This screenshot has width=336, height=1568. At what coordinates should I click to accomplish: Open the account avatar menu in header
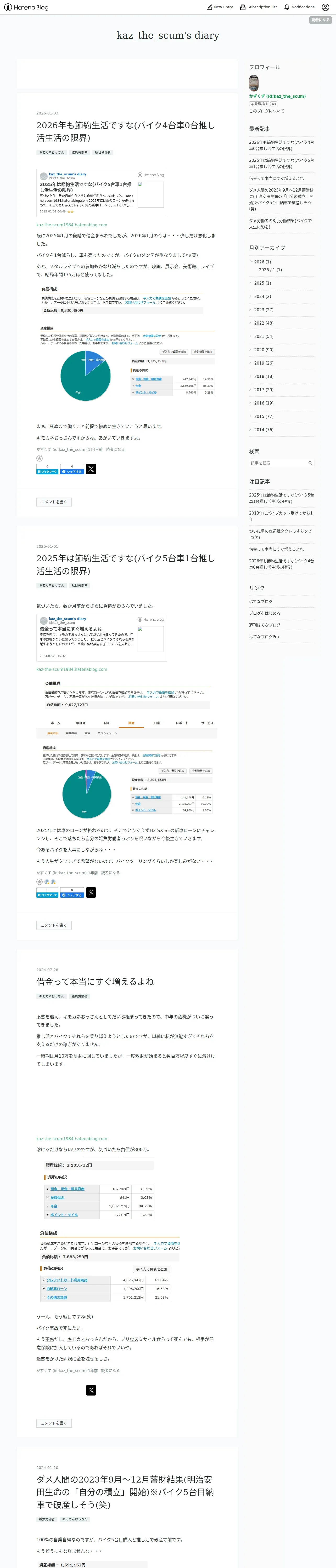coord(325,7)
